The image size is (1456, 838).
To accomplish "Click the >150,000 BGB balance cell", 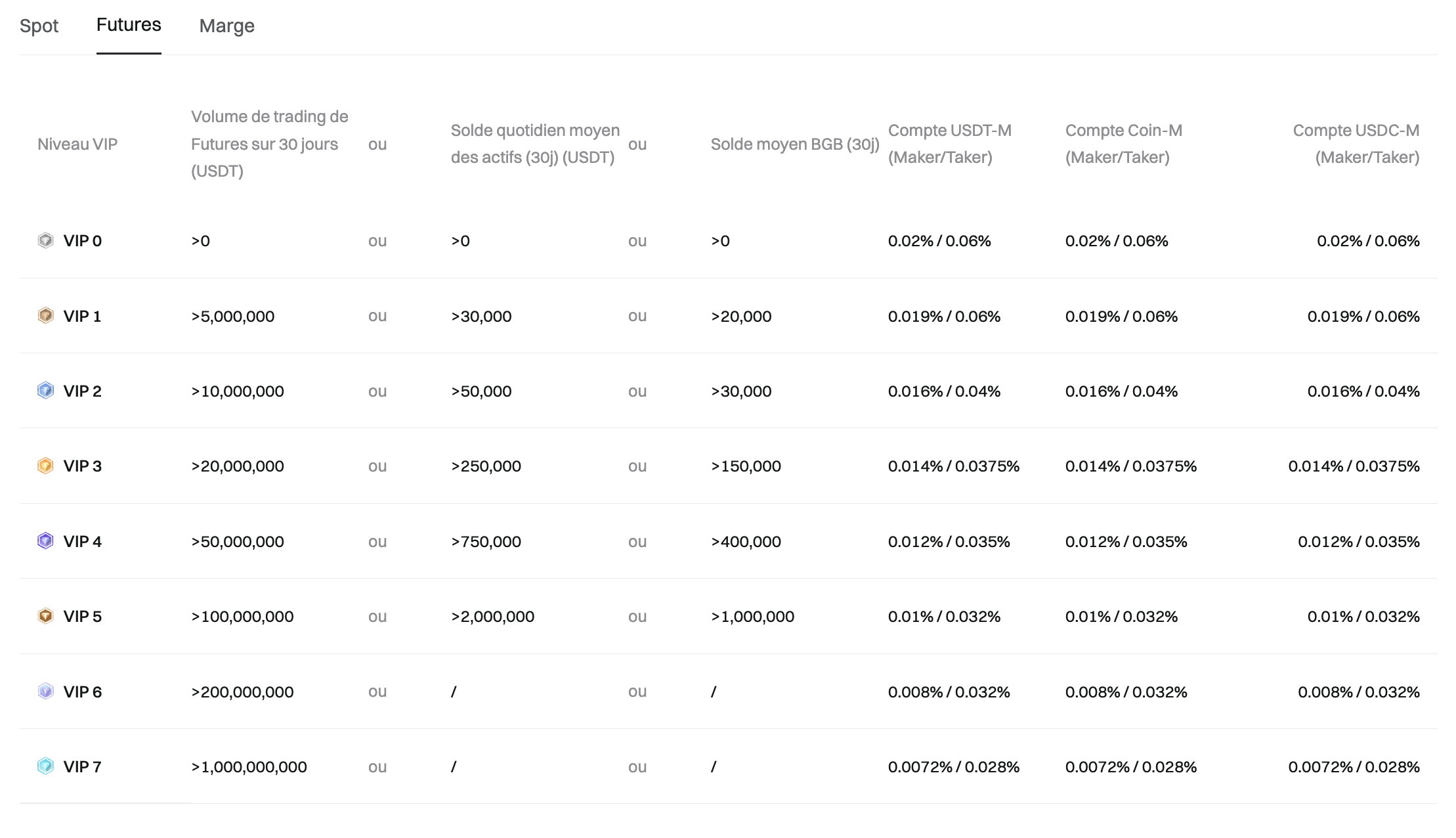I will [746, 466].
